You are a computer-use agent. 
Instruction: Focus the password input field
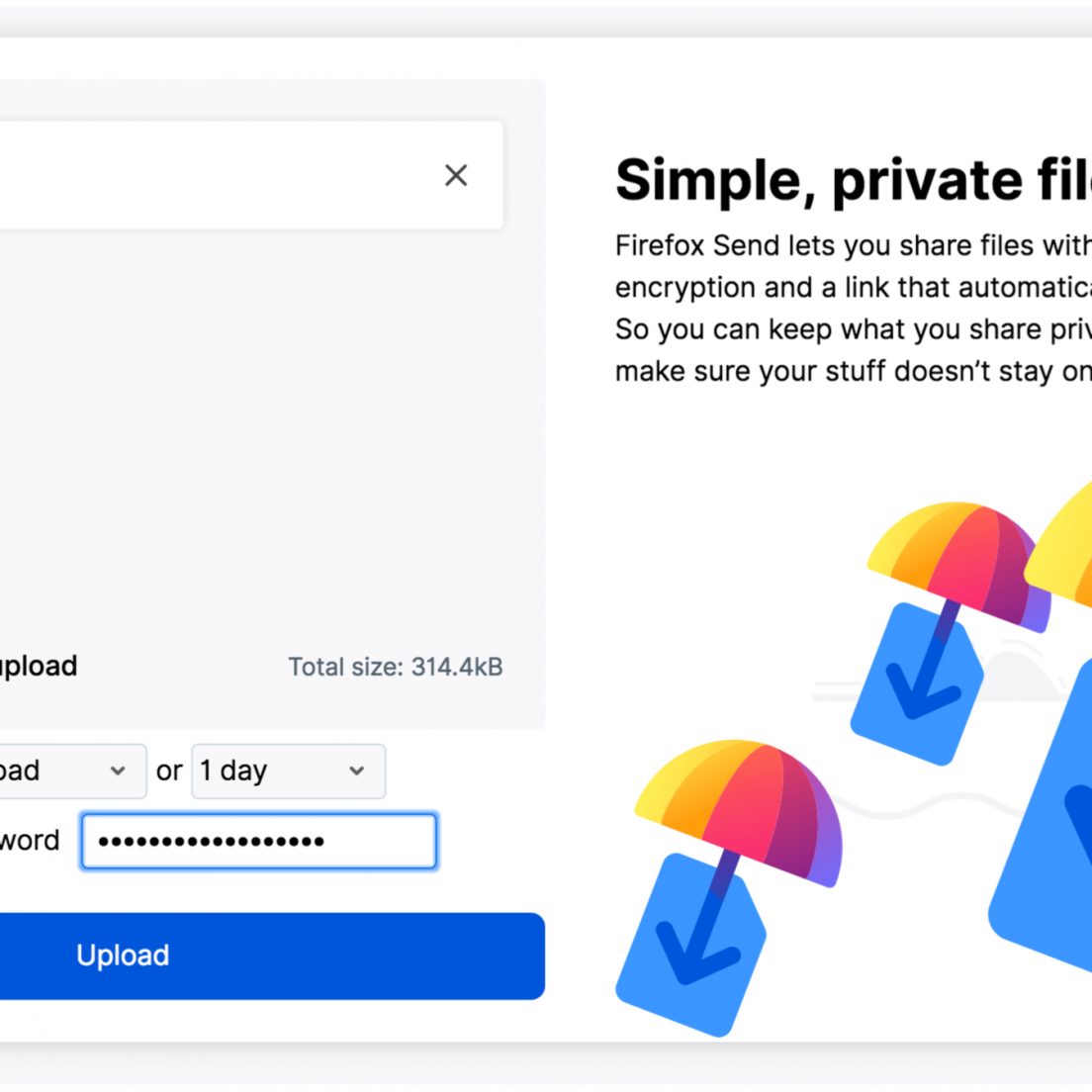point(259,841)
